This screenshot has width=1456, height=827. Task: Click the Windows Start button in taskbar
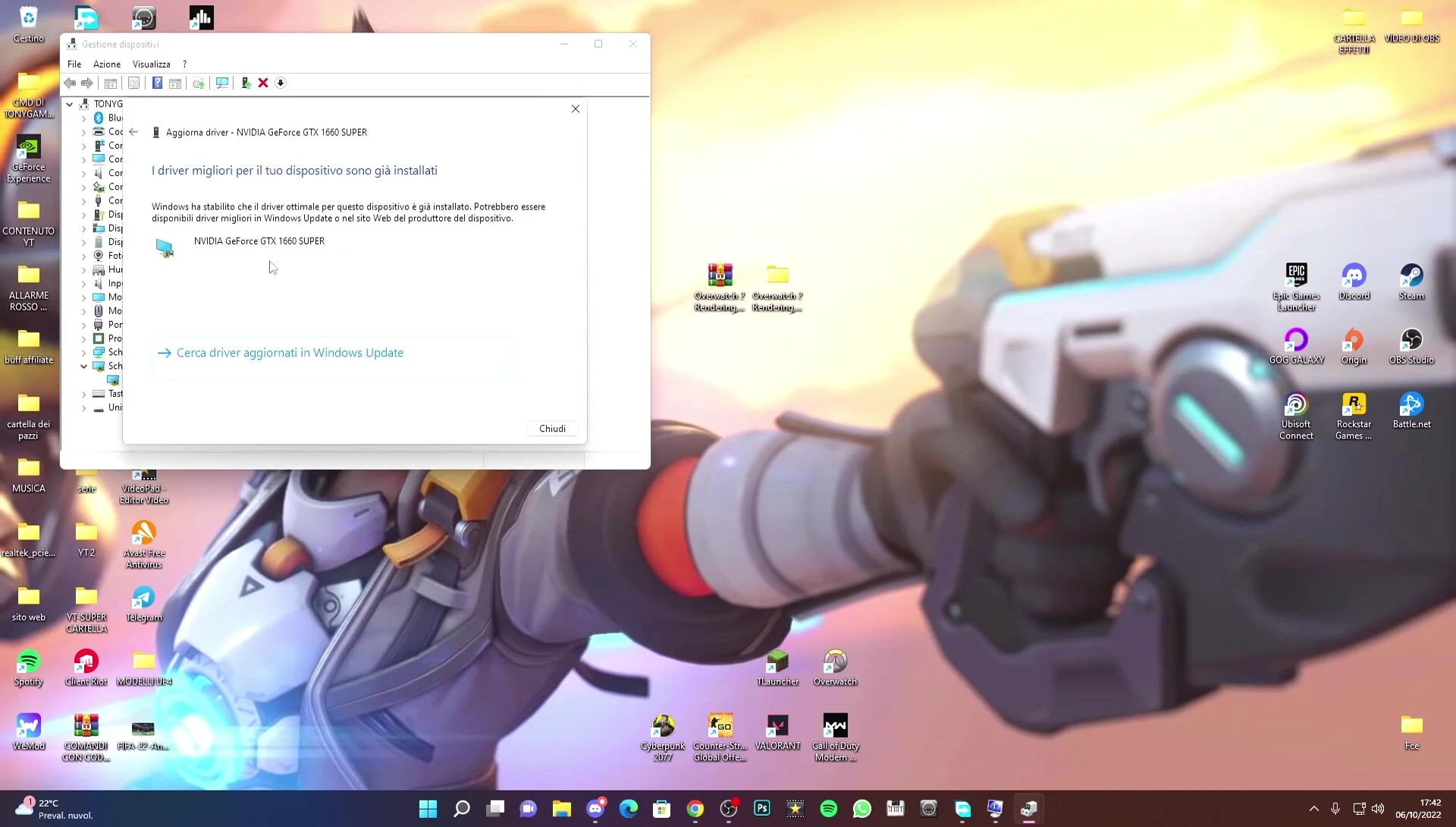[x=428, y=809]
